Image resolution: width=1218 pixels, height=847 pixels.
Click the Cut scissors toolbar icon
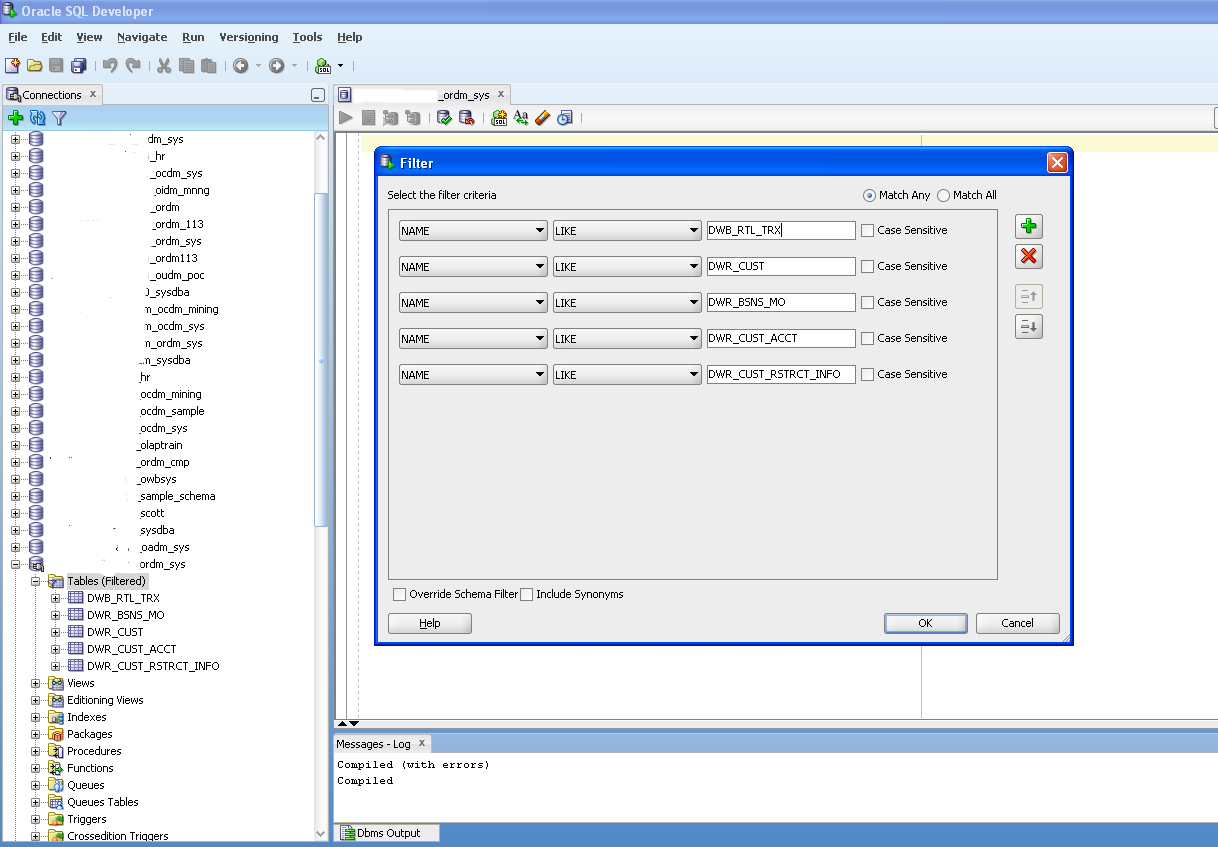(163, 66)
